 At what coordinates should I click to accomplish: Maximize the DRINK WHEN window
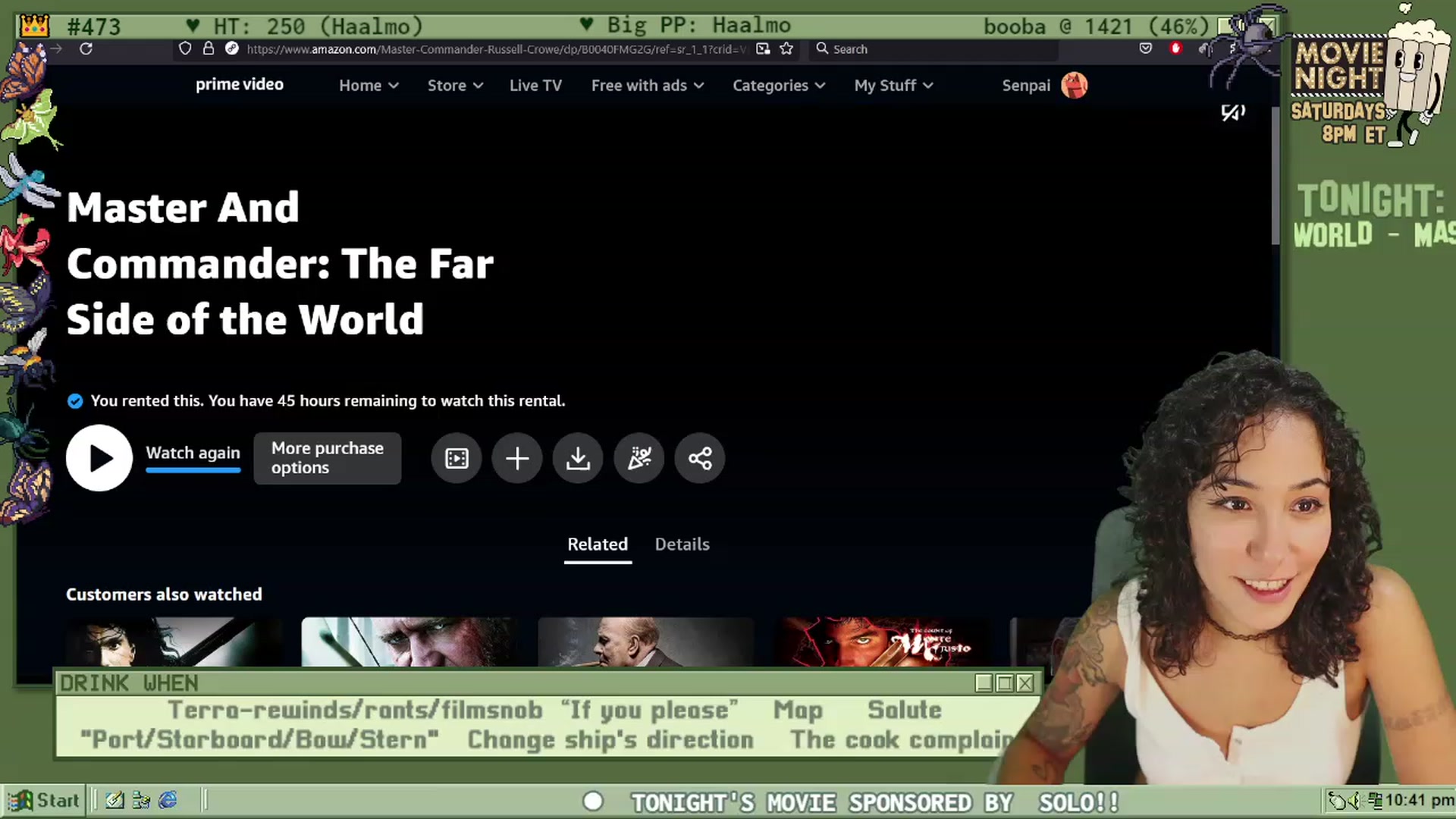pos(1004,683)
